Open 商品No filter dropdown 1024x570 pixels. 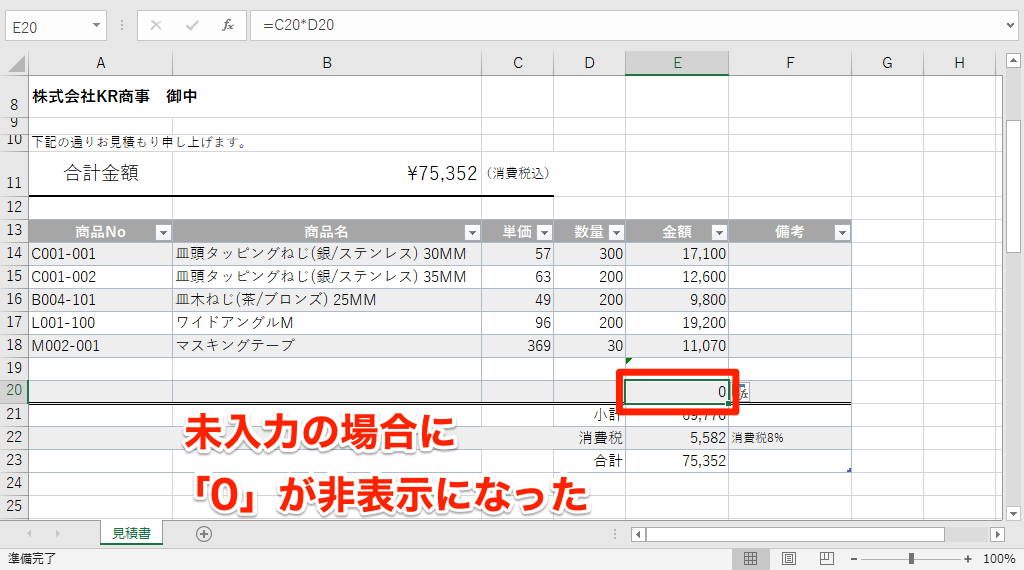point(163,232)
